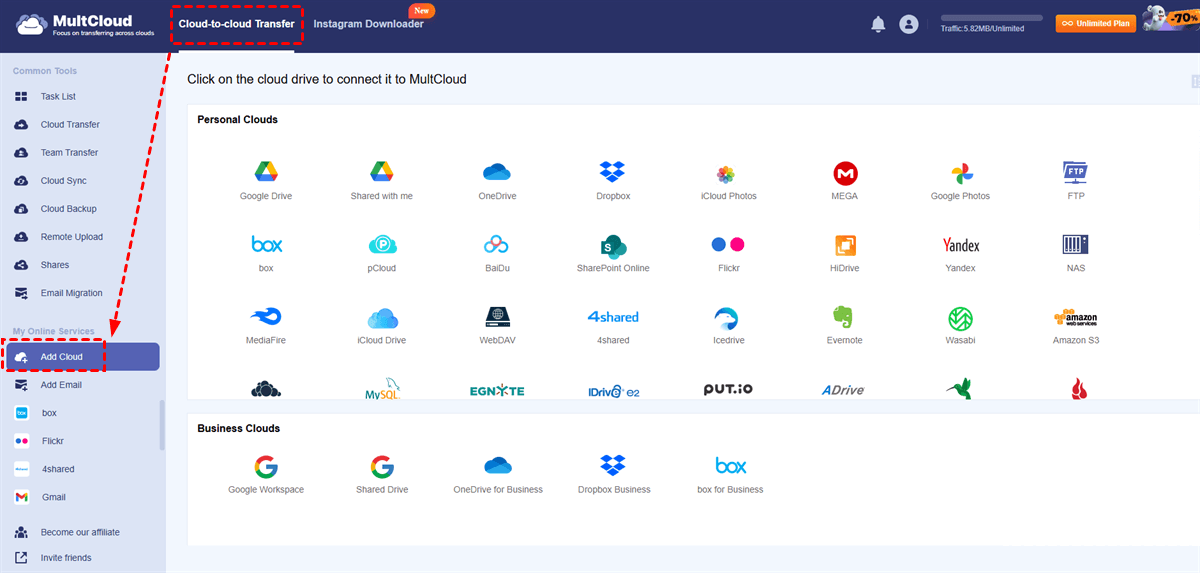Connect Google Photos
The width and height of the screenshot is (1200, 573).
(960, 181)
